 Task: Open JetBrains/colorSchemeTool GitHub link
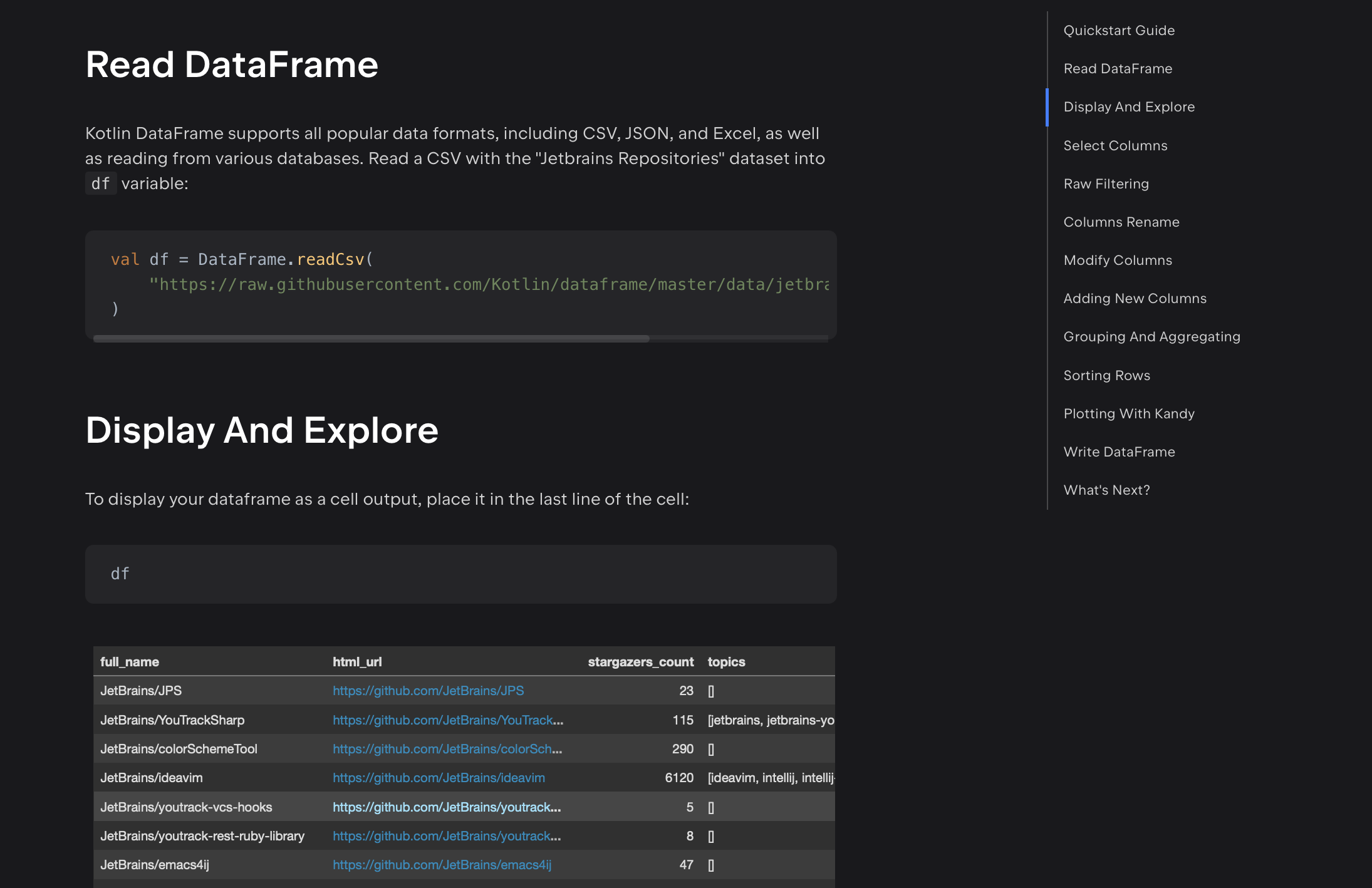click(447, 748)
